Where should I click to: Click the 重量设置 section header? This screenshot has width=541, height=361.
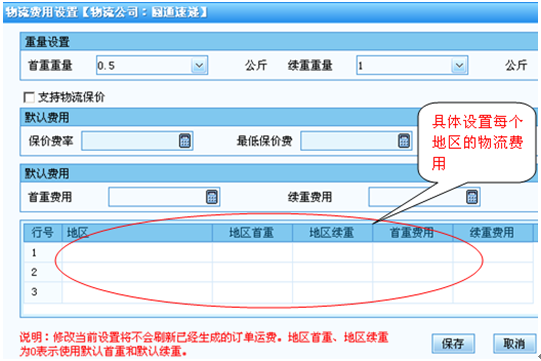point(279,42)
